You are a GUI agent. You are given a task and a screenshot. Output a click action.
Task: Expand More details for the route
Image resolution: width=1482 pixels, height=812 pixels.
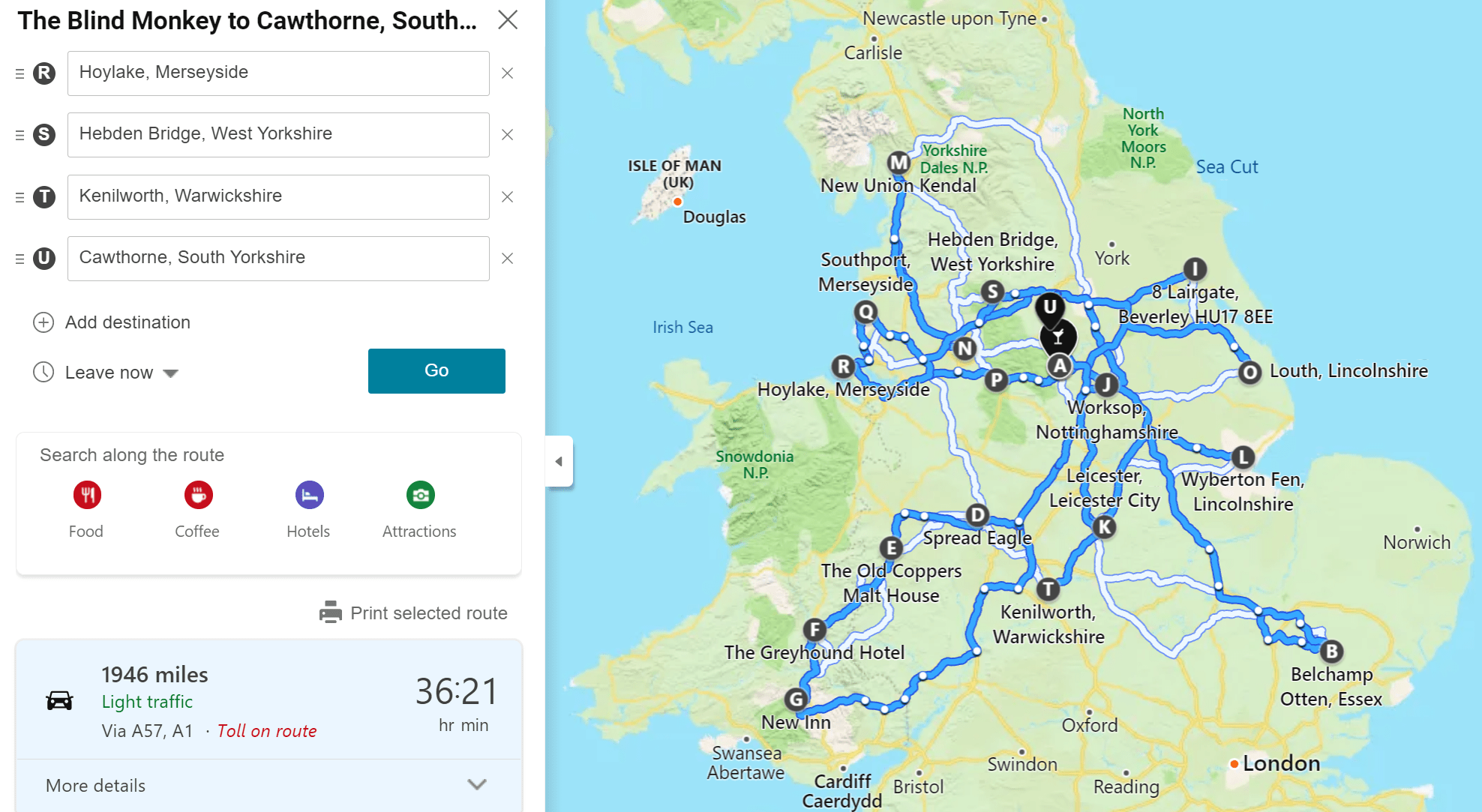(477, 785)
